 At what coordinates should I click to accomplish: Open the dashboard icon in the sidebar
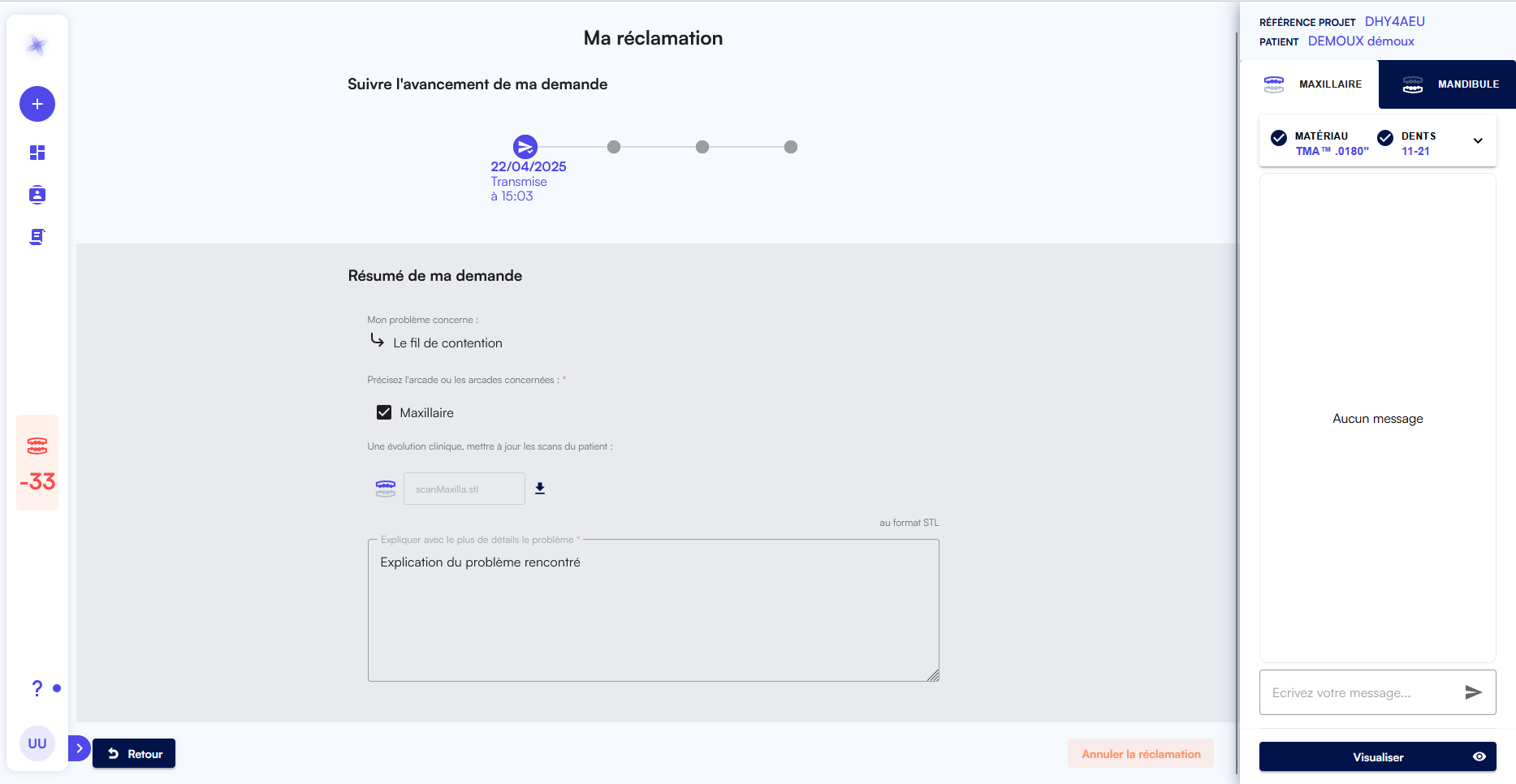pyautogui.click(x=37, y=153)
